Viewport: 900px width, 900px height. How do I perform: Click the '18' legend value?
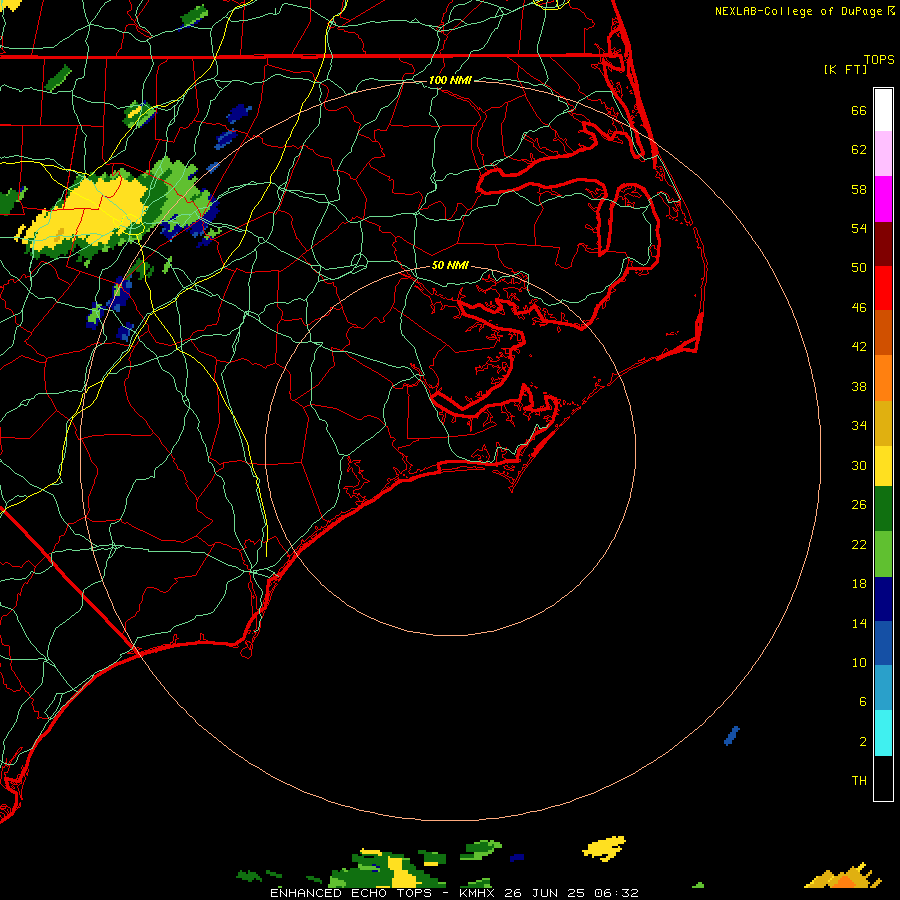pyautogui.click(x=859, y=584)
